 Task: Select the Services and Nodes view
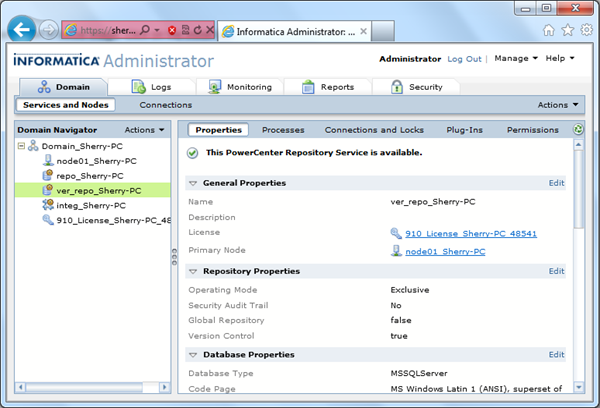click(65, 105)
